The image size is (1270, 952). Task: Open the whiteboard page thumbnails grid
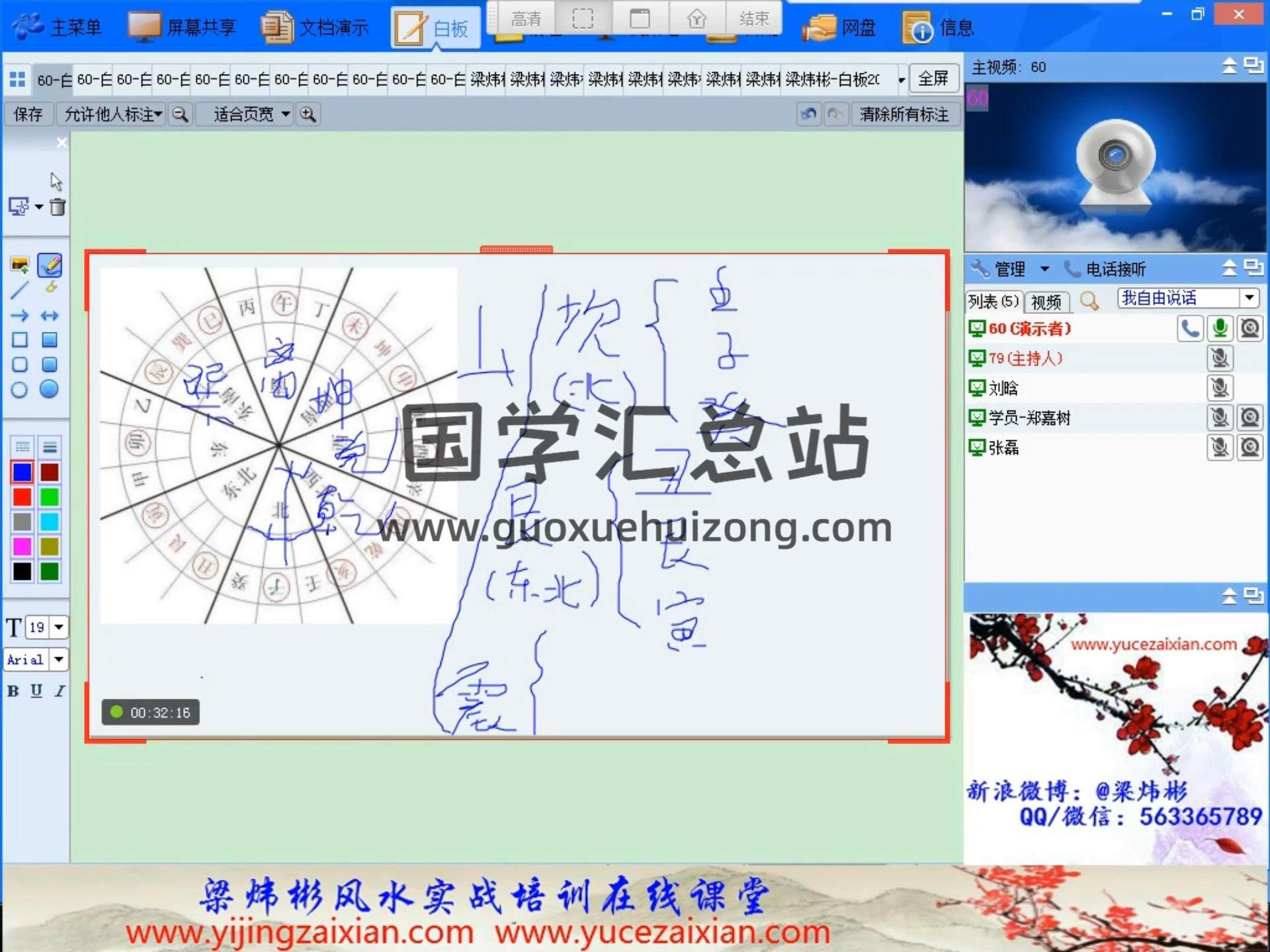tap(17, 79)
